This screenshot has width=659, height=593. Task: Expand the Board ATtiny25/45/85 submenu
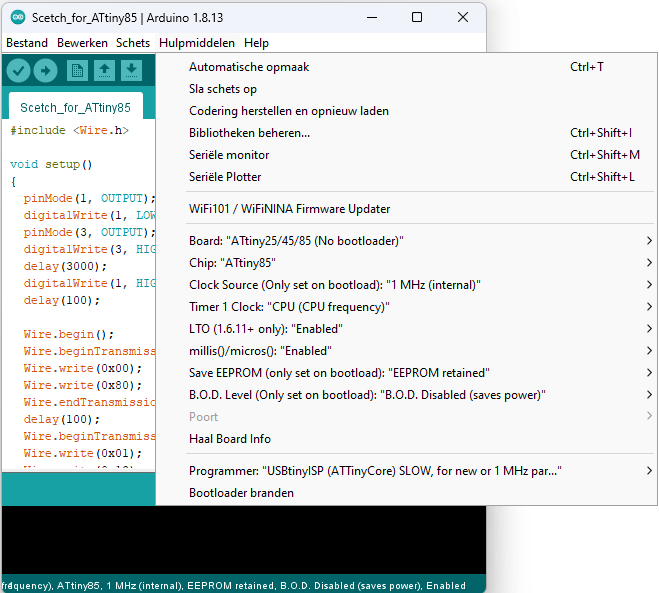(x=406, y=241)
